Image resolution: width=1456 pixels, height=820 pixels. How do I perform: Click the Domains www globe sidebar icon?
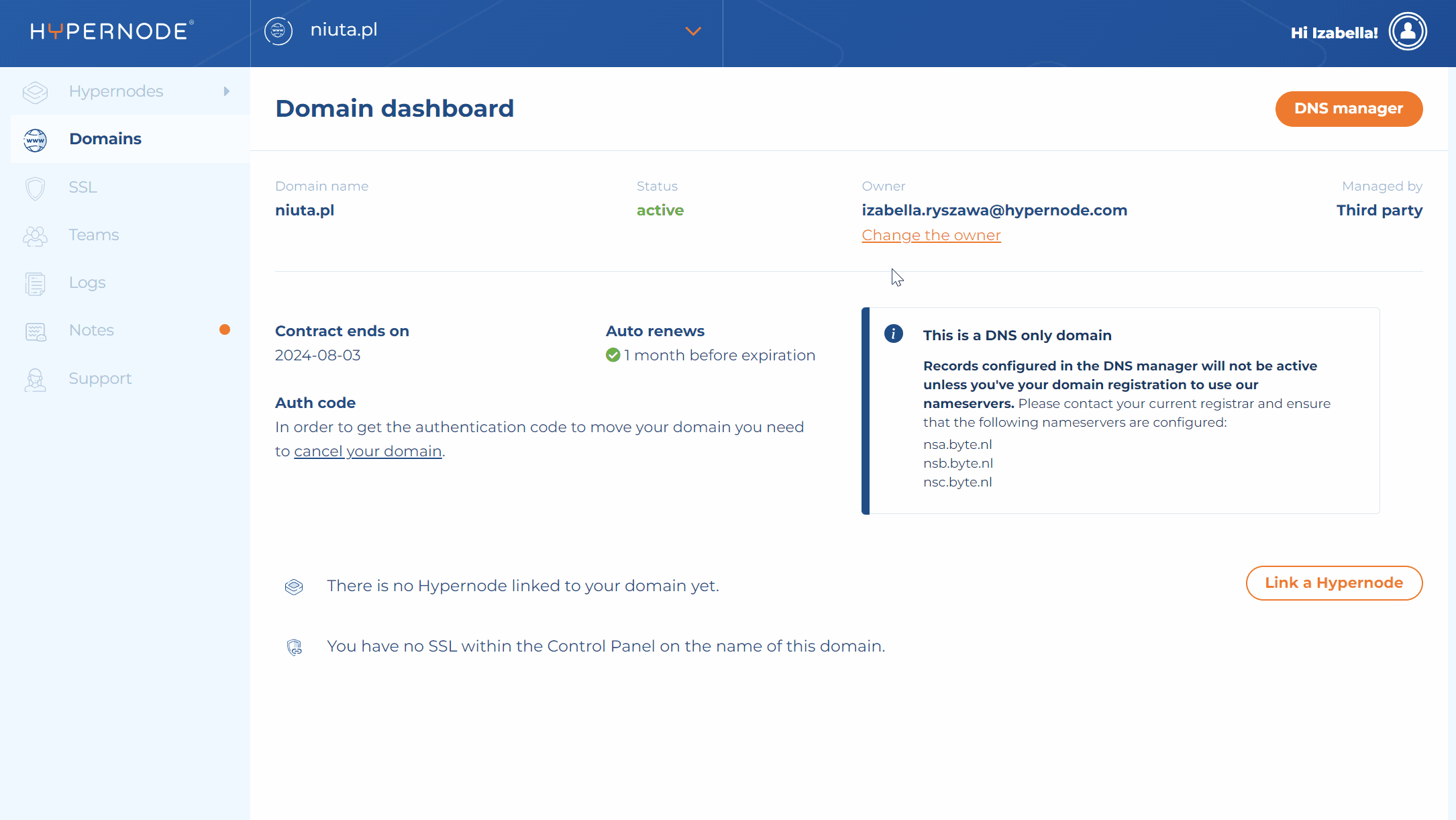click(35, 140)
